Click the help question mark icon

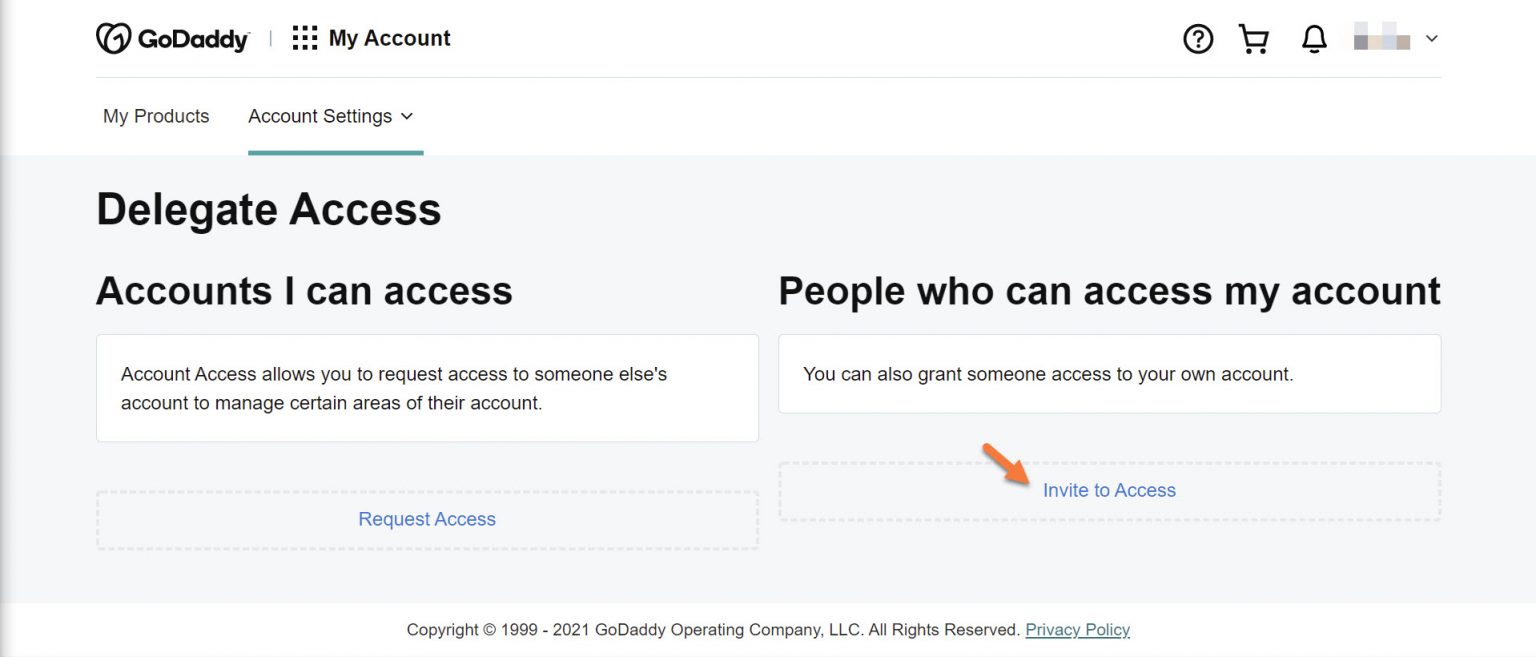pos(1197,38)
